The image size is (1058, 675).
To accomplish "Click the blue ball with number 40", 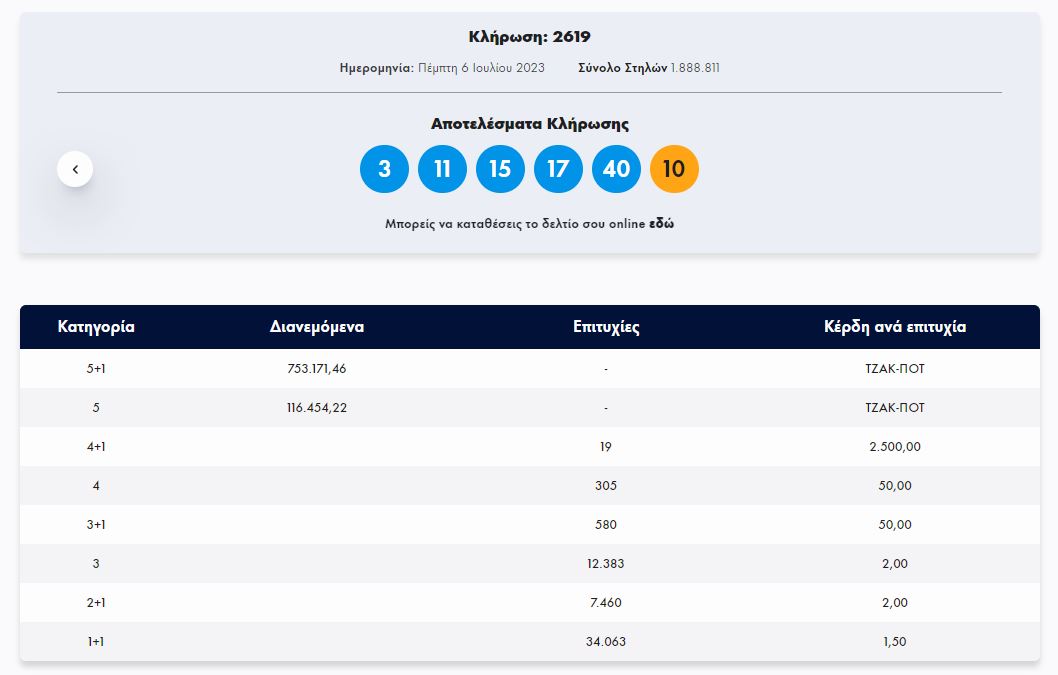I will point(616,169).
